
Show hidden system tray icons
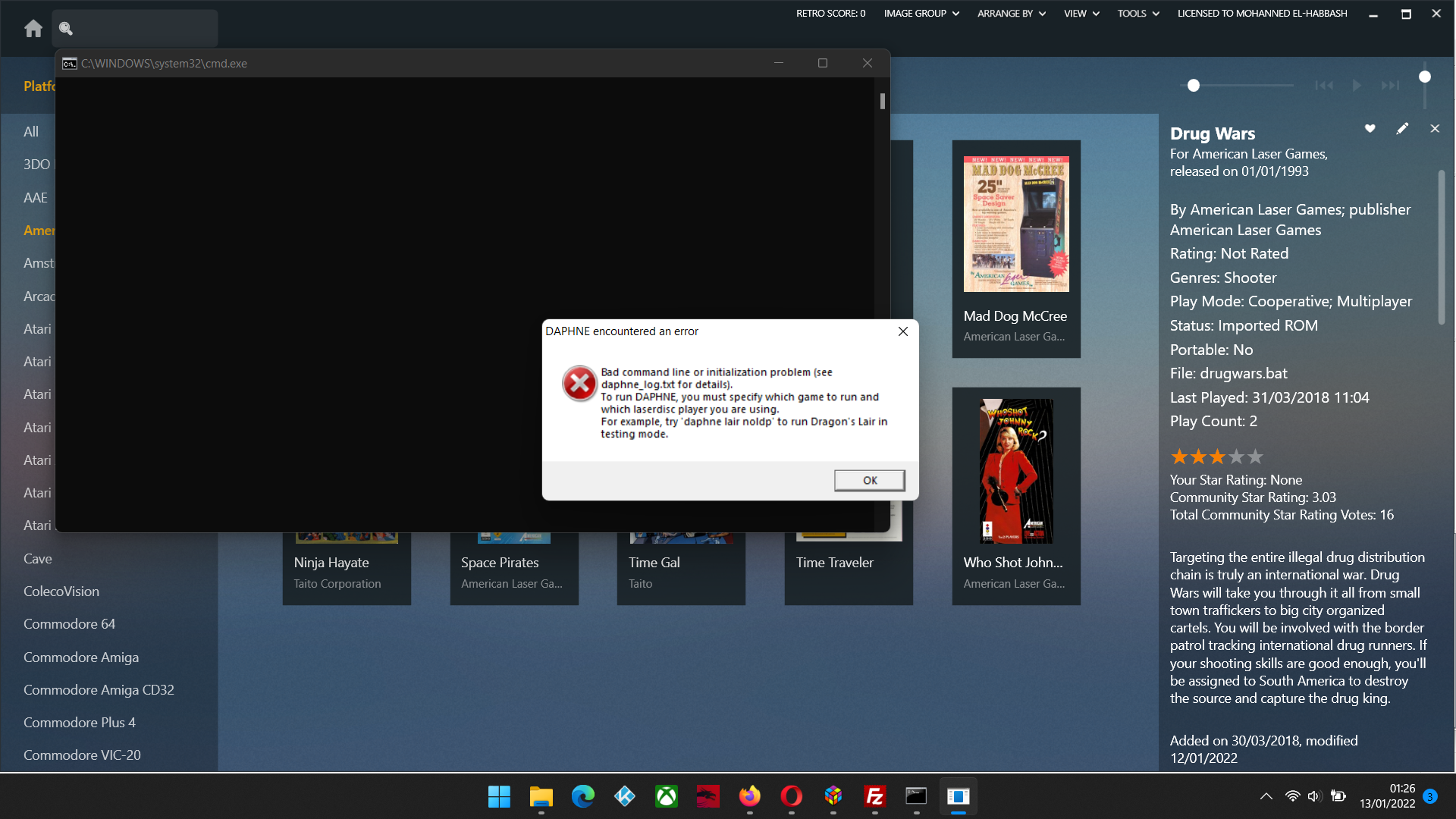tap(1266, 796)
